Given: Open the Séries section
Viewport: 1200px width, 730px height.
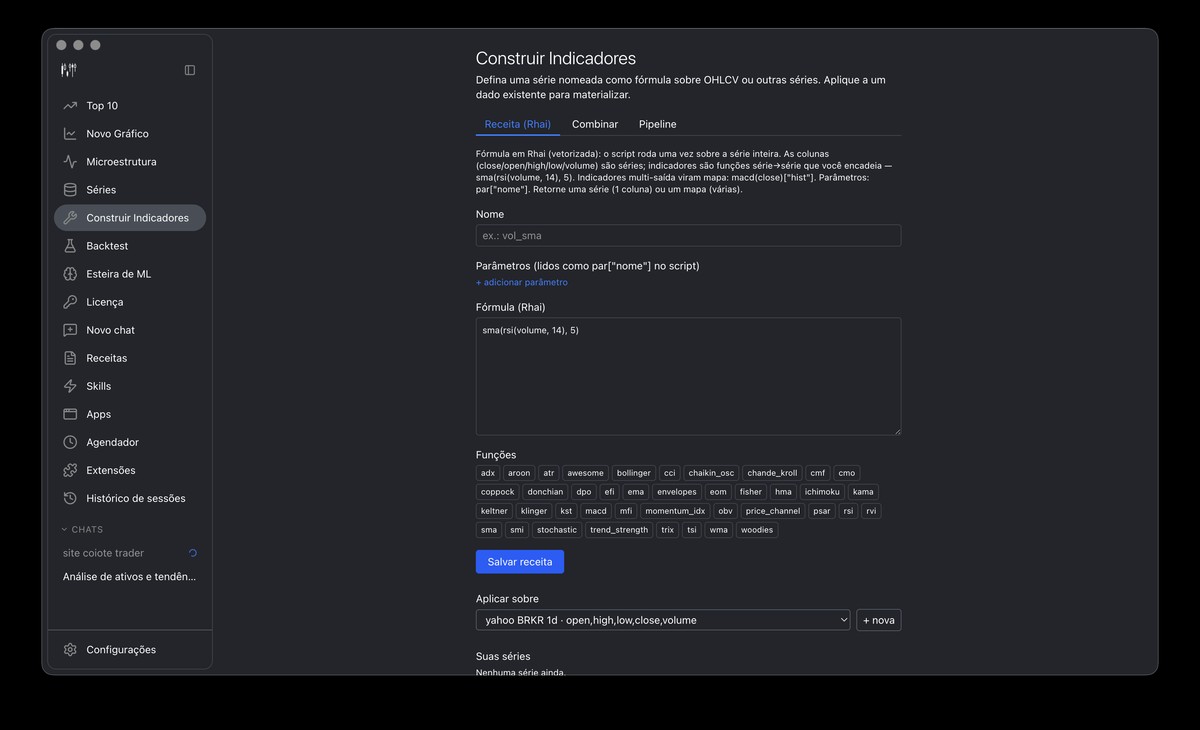Looking at the screenshot, I should coord(130,190).
